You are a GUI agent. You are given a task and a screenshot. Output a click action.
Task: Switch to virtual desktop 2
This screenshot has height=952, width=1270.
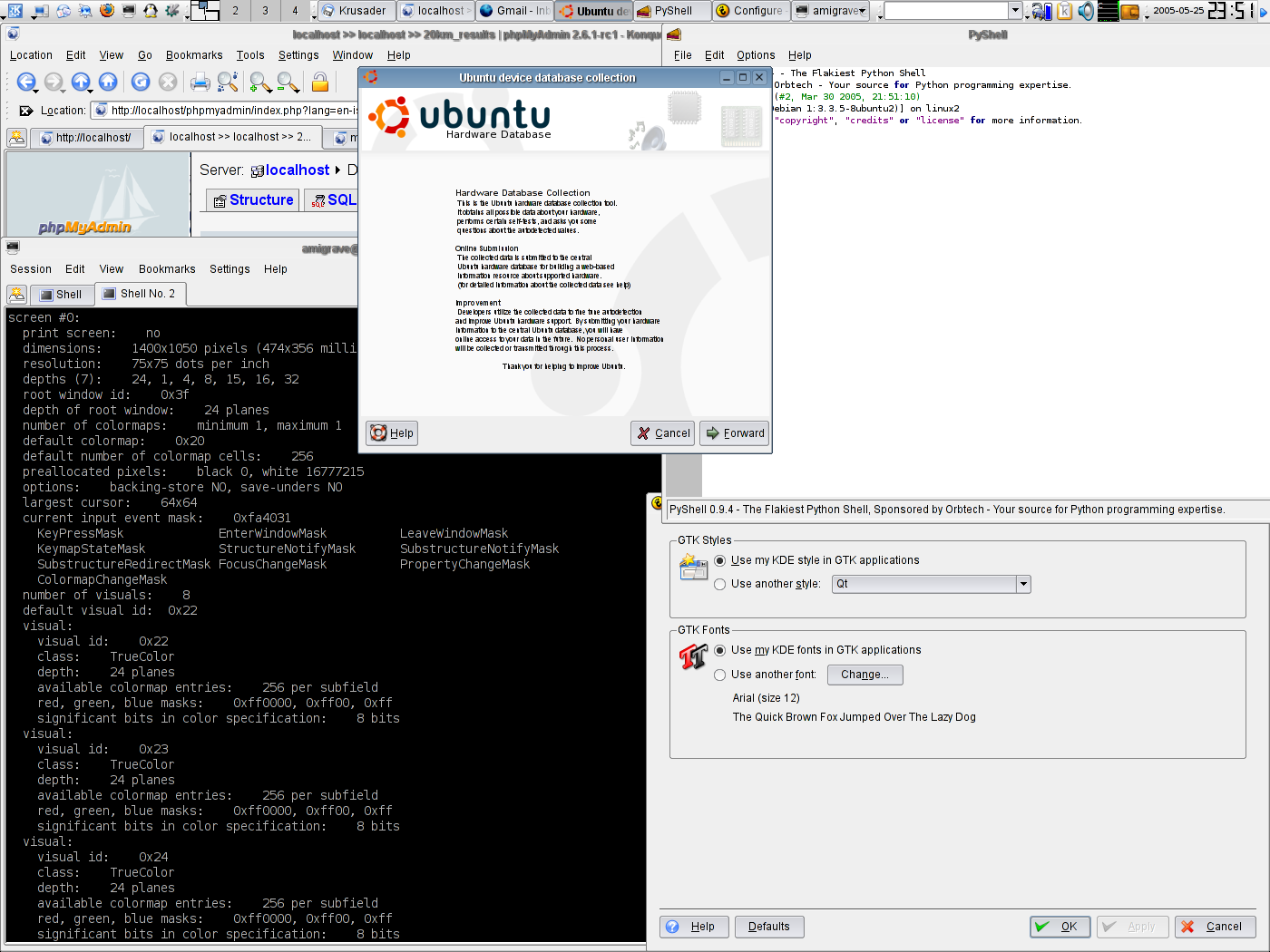pyautogui.click(x=235, y=11)
